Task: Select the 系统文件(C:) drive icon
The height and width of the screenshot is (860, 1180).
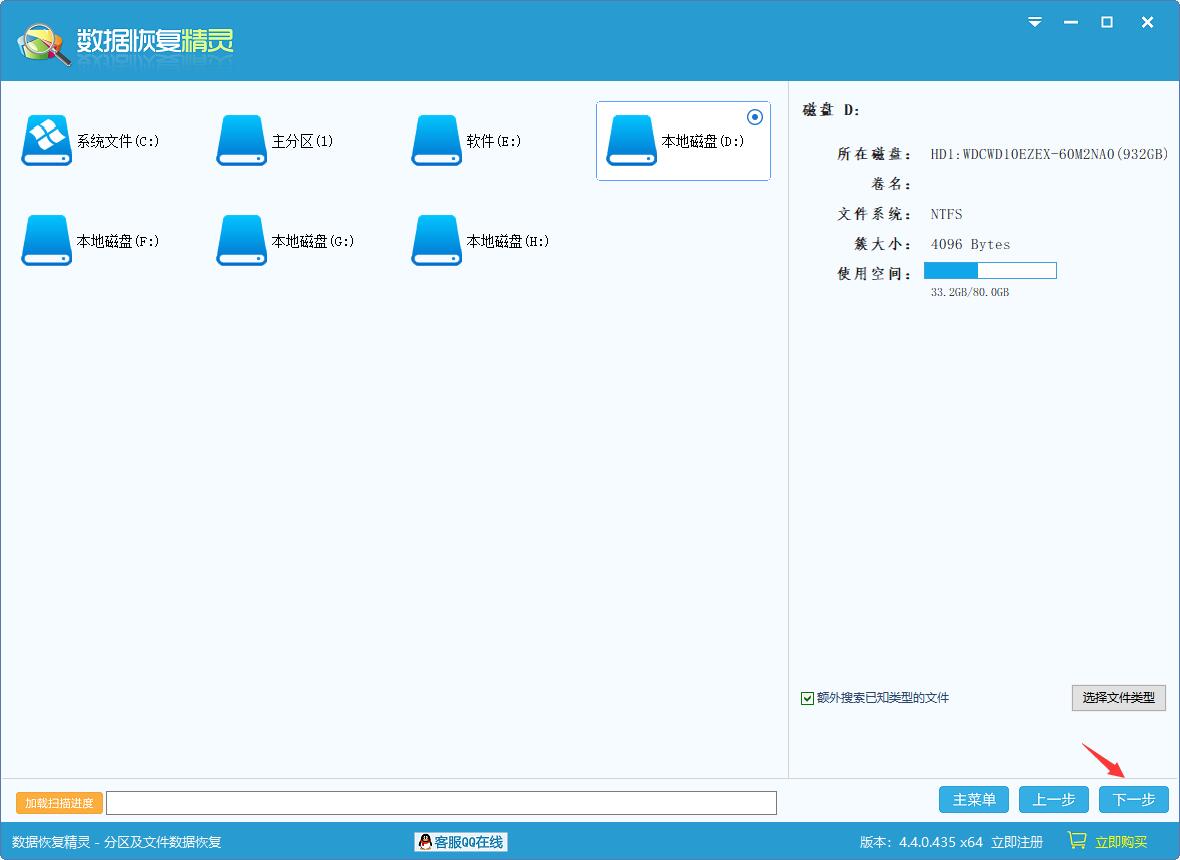Action: click(x=47, y=140)
